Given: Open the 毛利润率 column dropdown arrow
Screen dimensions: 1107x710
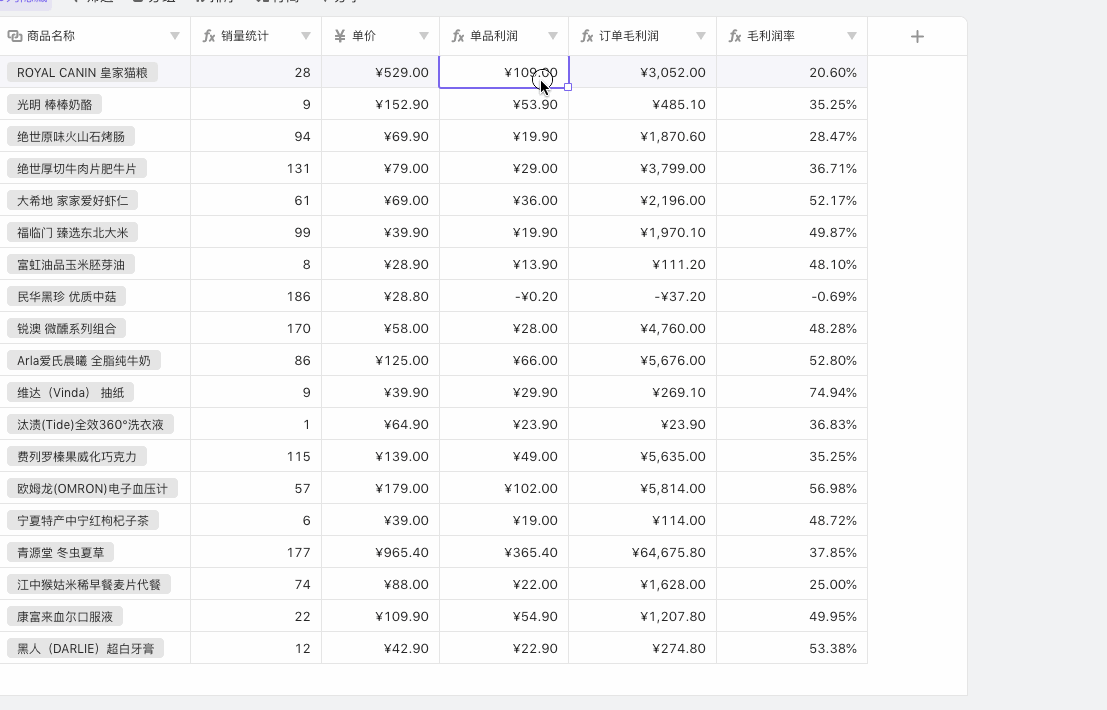Looking at the screenshot, I should pos(852,36).
